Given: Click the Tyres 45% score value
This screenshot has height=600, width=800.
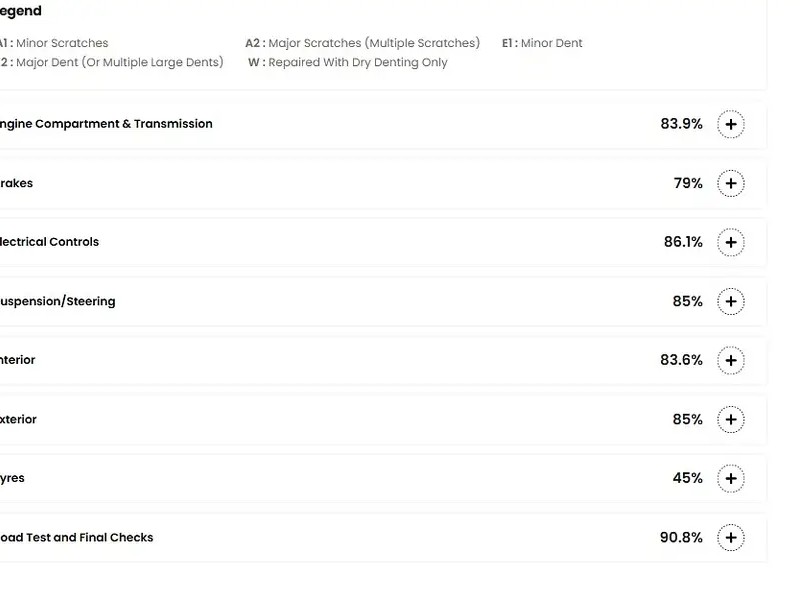Looking at the screenshot, I should pyautogui.click(x=687, y=478).
